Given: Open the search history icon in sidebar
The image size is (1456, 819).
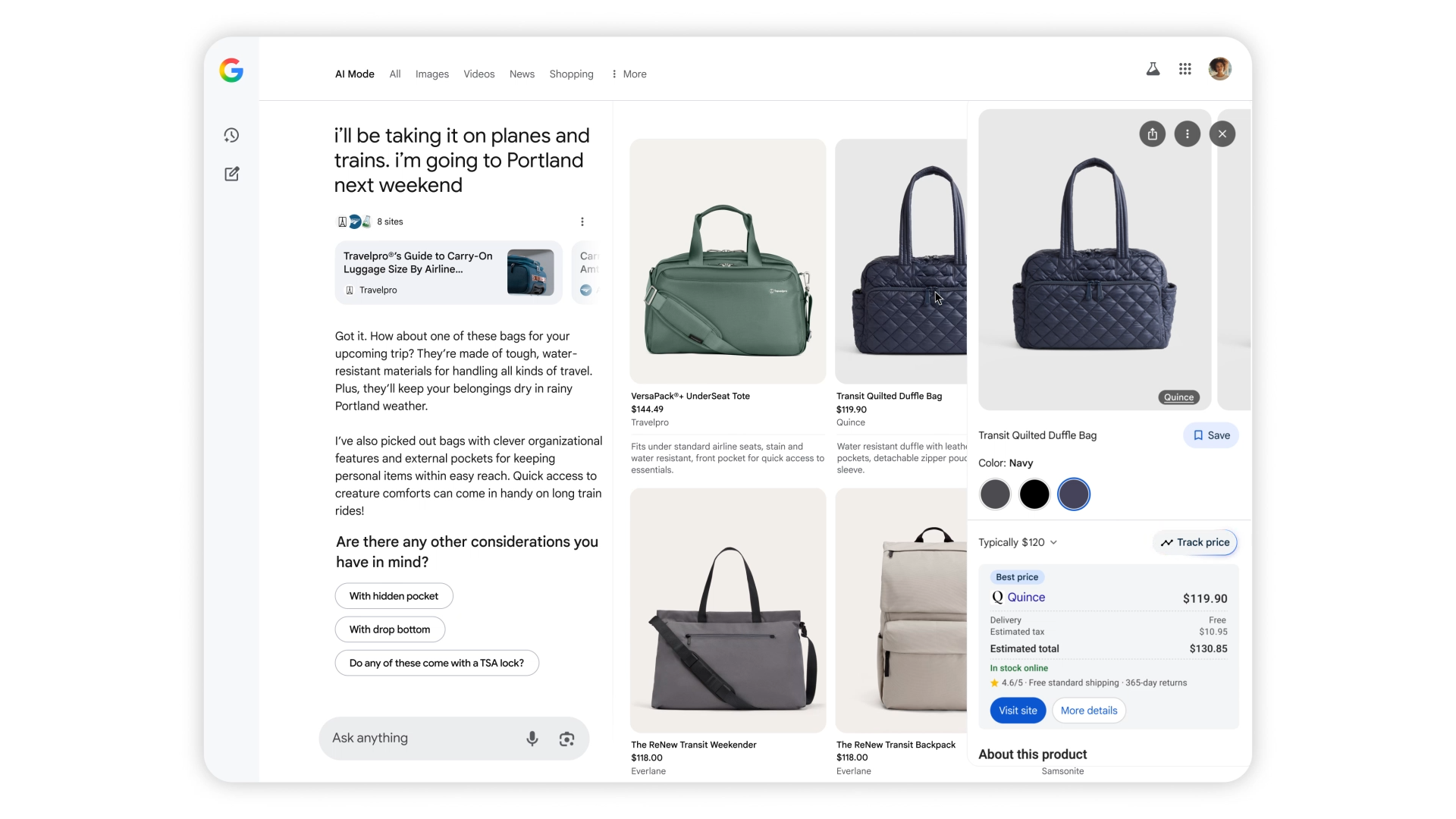Looking at the screenshot, I should 231,135.
